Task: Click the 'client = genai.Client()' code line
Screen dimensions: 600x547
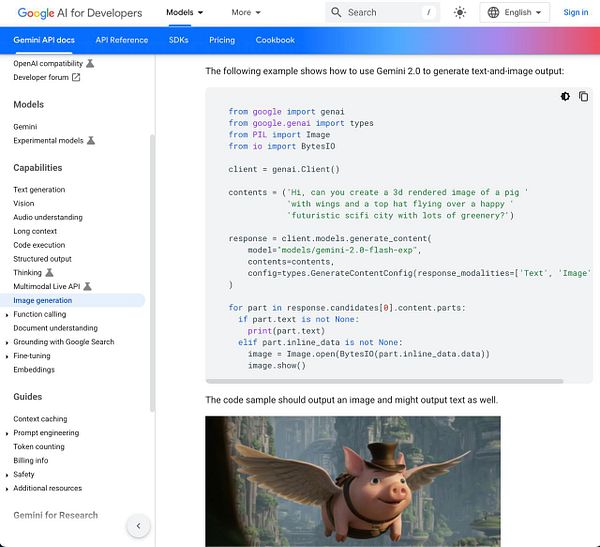Action: click(284, 169)
